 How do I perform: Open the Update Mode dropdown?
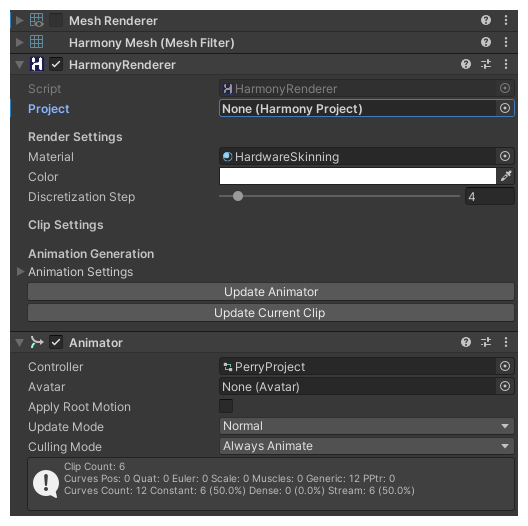pos(366,426)
